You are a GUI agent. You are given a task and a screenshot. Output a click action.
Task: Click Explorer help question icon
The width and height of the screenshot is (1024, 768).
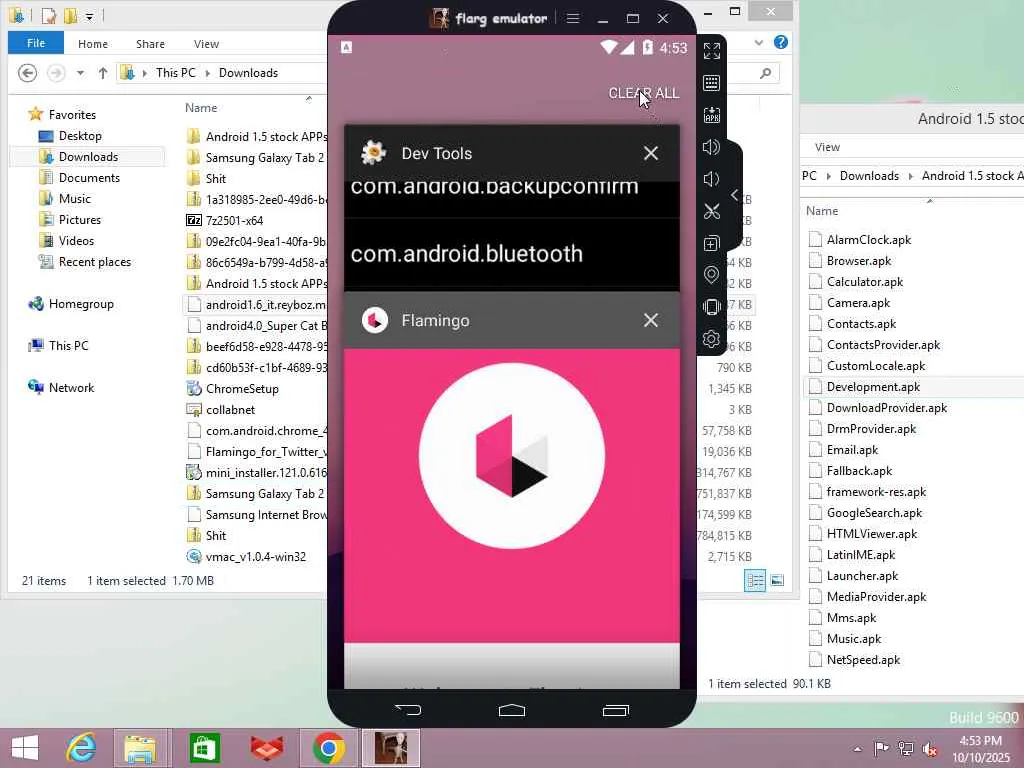click(780, 42)
